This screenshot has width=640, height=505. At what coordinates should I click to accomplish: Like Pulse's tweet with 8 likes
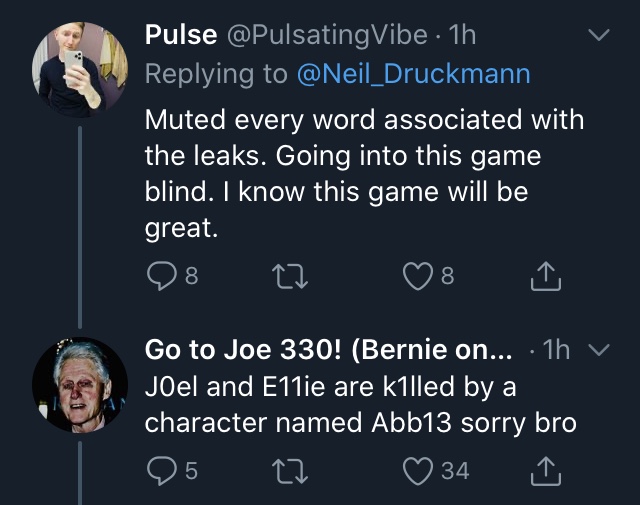point(418,276)
